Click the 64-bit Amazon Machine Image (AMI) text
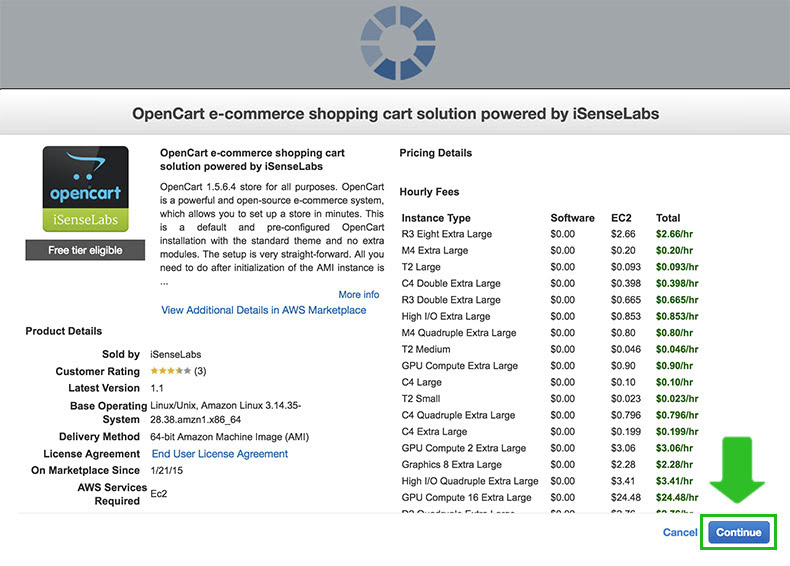This screenshot has width=790, height=566. point(229,437)
